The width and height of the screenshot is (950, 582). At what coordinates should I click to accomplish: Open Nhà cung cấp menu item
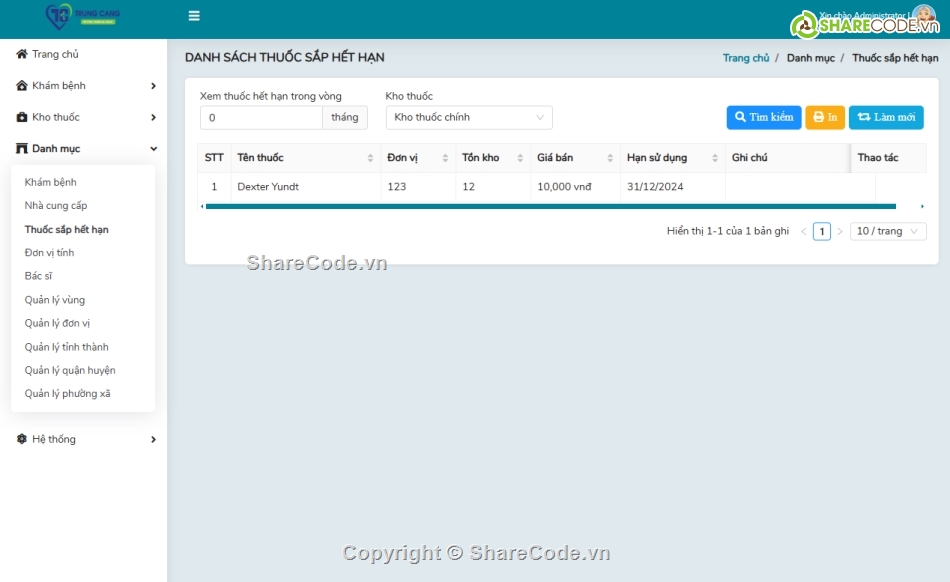pos(56,206)
